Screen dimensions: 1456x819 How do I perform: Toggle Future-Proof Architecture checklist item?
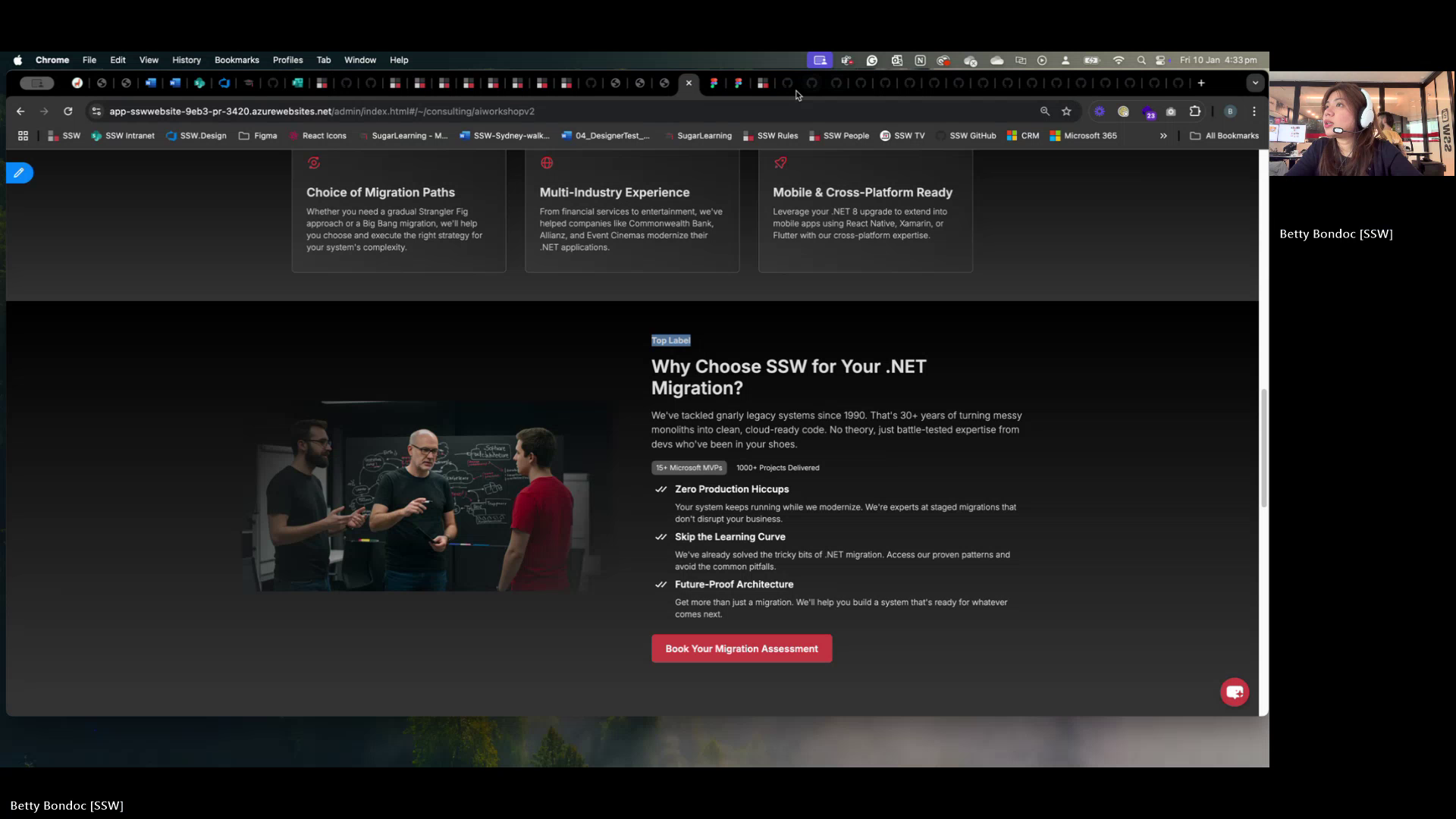[x=660, y=584]
